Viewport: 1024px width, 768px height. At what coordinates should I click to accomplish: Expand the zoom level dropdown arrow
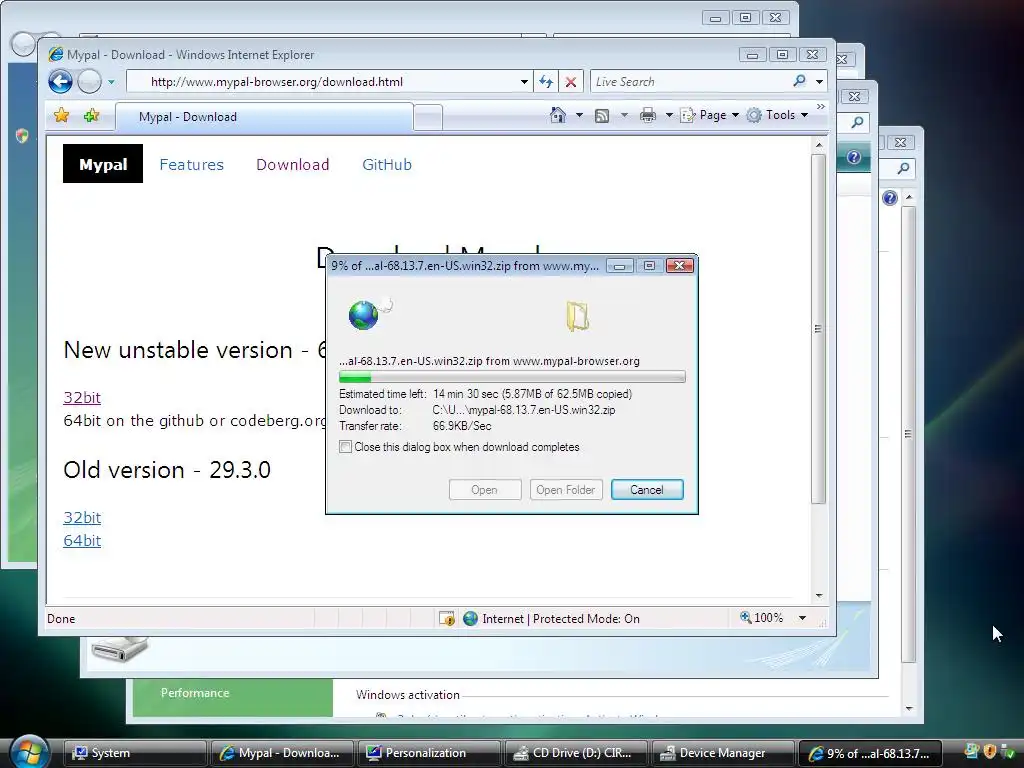point(803,618)
